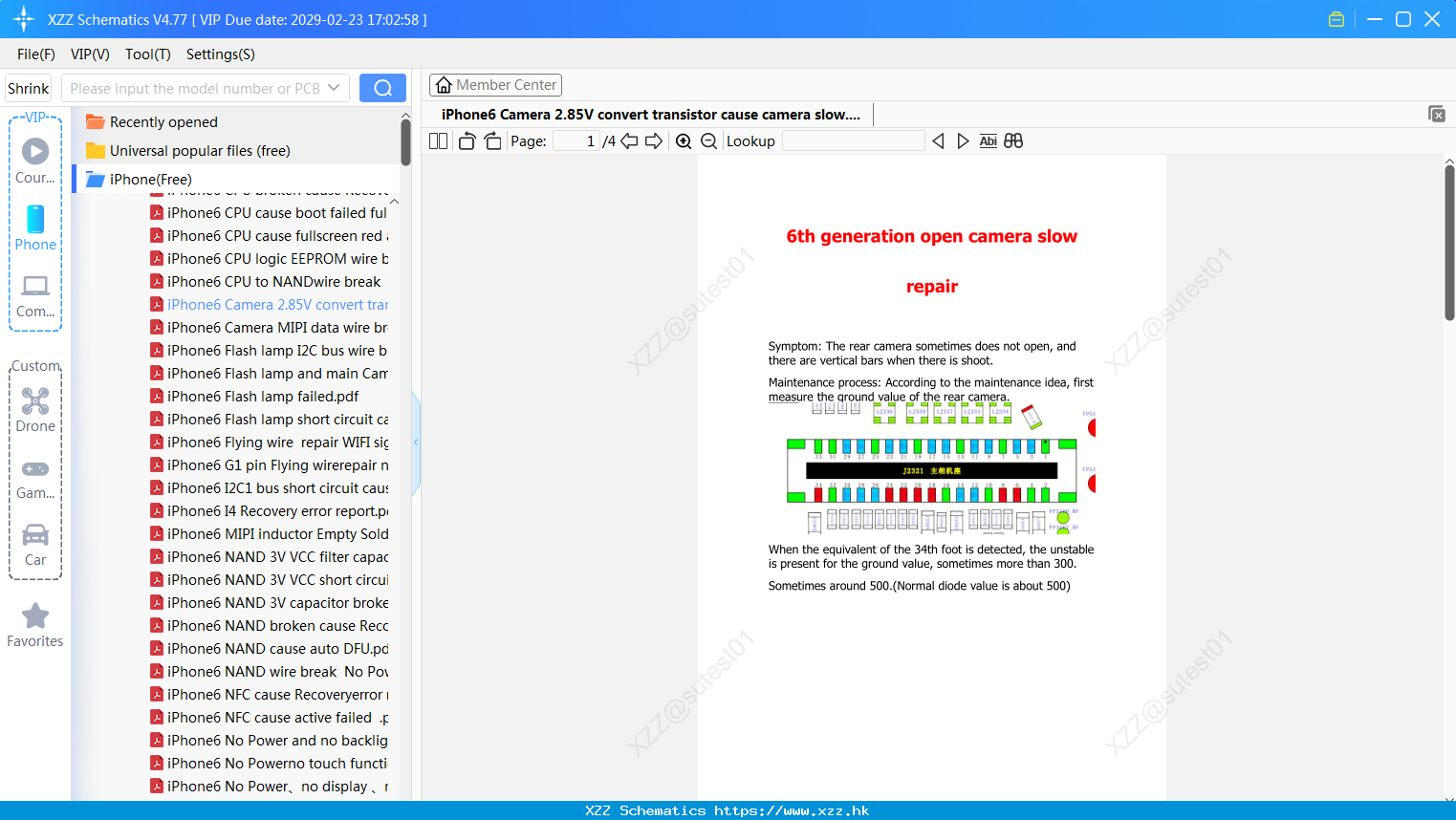The height and width of the screenshot is (820, 1456).
Task: Find next lookup result
Action: coord(963,140)
